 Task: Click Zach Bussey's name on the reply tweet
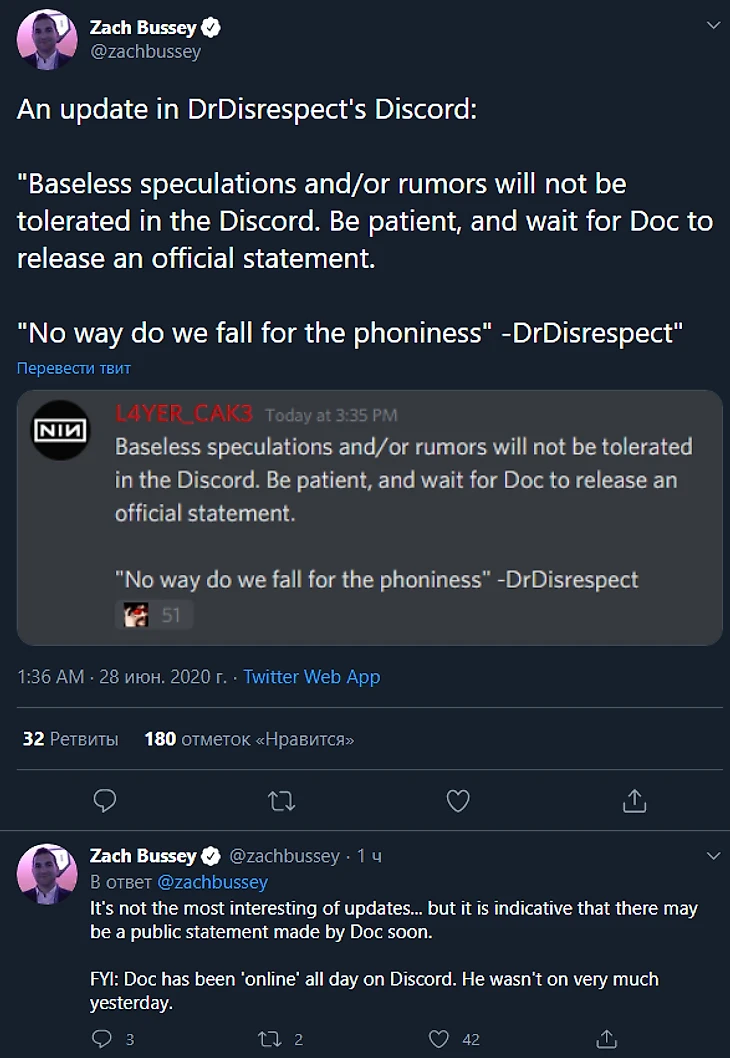click(x=143, y=856)
